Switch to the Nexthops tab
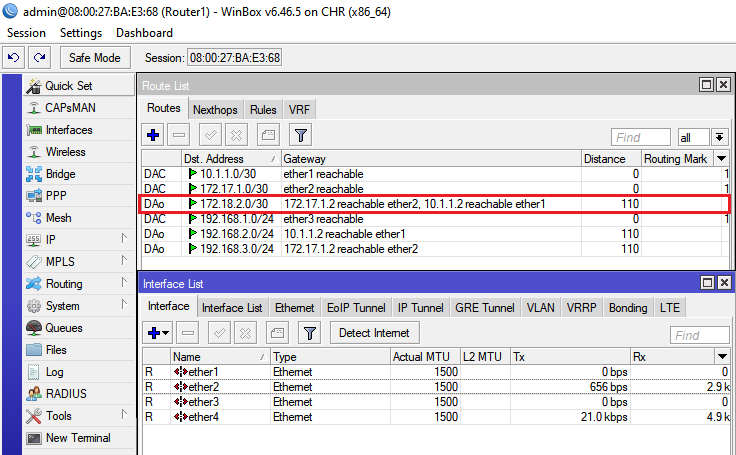Screen dimensions: 736x455 pyautogui.click(x=215, y=110)
